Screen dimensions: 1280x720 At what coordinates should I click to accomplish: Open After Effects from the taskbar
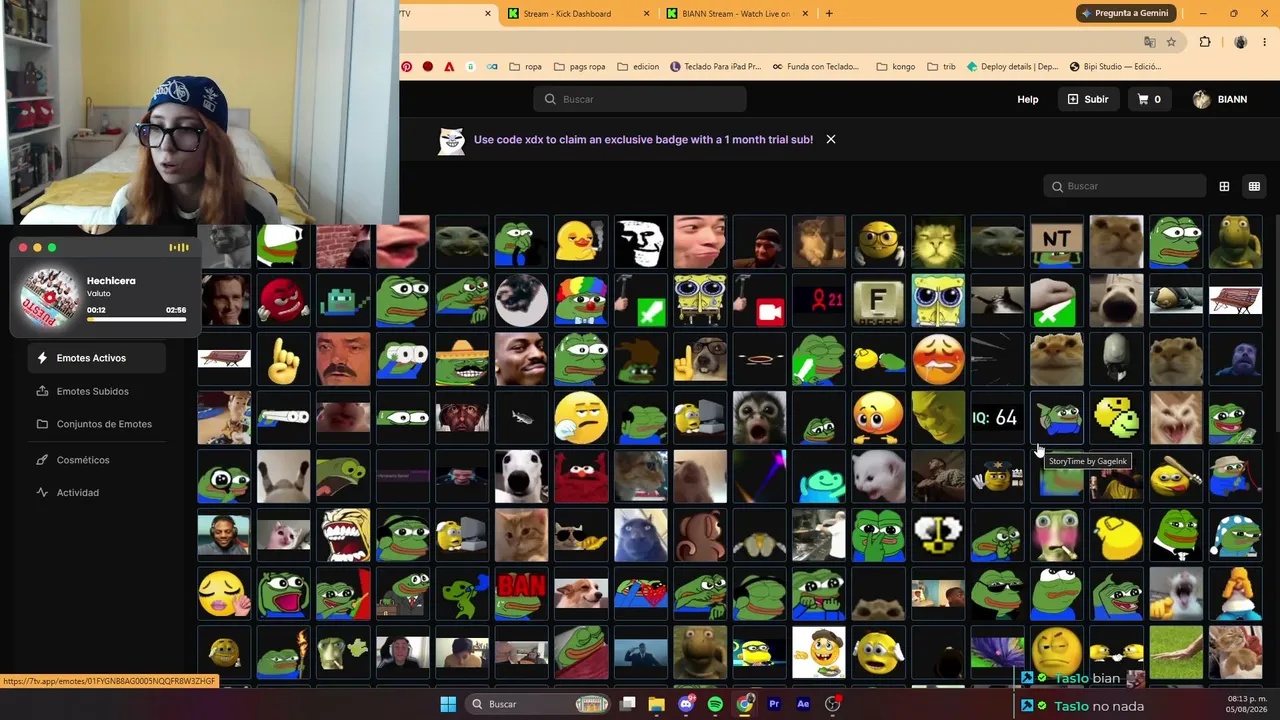tap(803, 704)
